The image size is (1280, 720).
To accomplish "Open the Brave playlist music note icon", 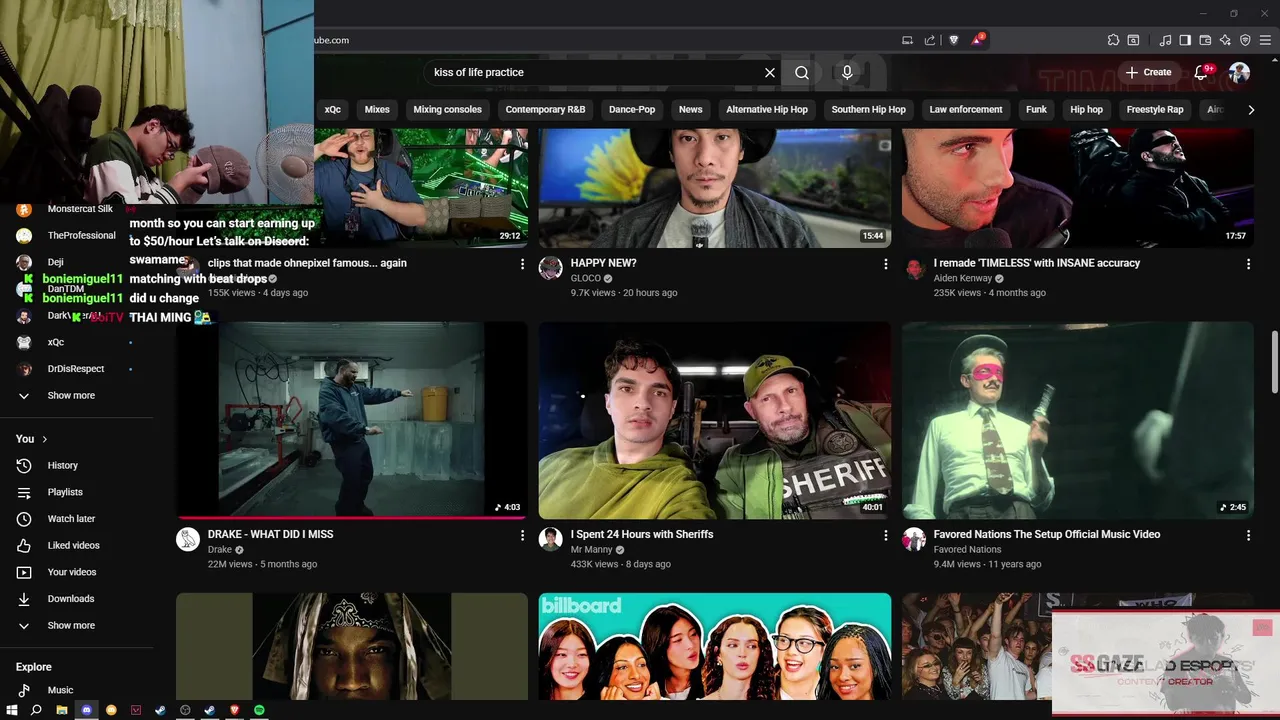I will click(x=1166, y=40).
